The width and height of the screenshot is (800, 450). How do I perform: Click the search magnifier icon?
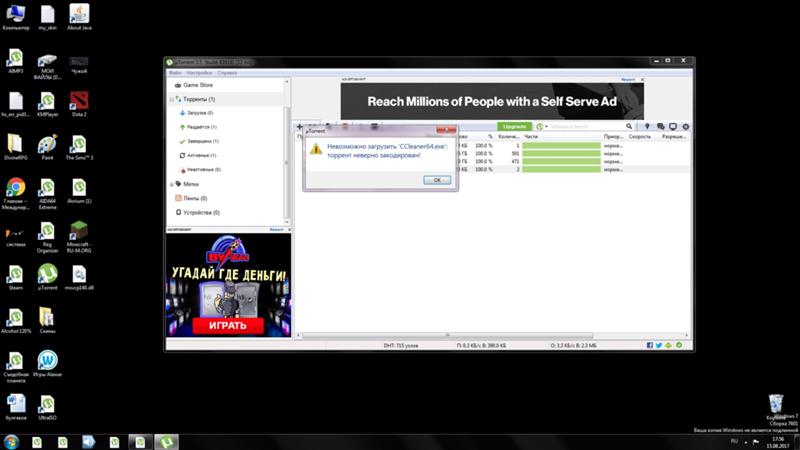point(629,126)
